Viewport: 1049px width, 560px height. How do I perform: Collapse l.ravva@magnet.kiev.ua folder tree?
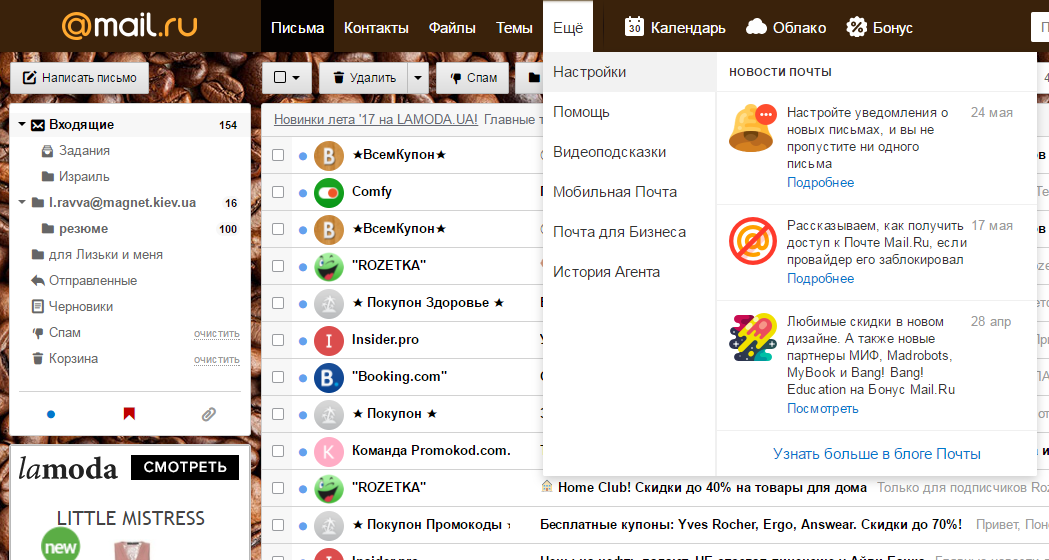(x=22, y=202)
